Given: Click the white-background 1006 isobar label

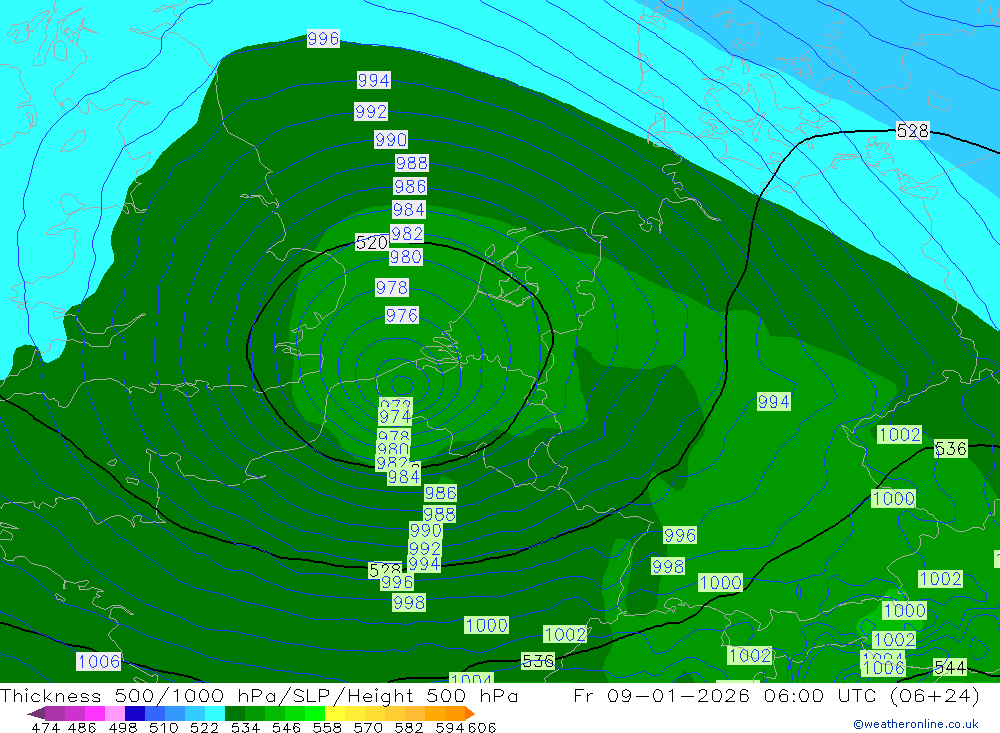Looking at the screenshot, I should 99,662.
